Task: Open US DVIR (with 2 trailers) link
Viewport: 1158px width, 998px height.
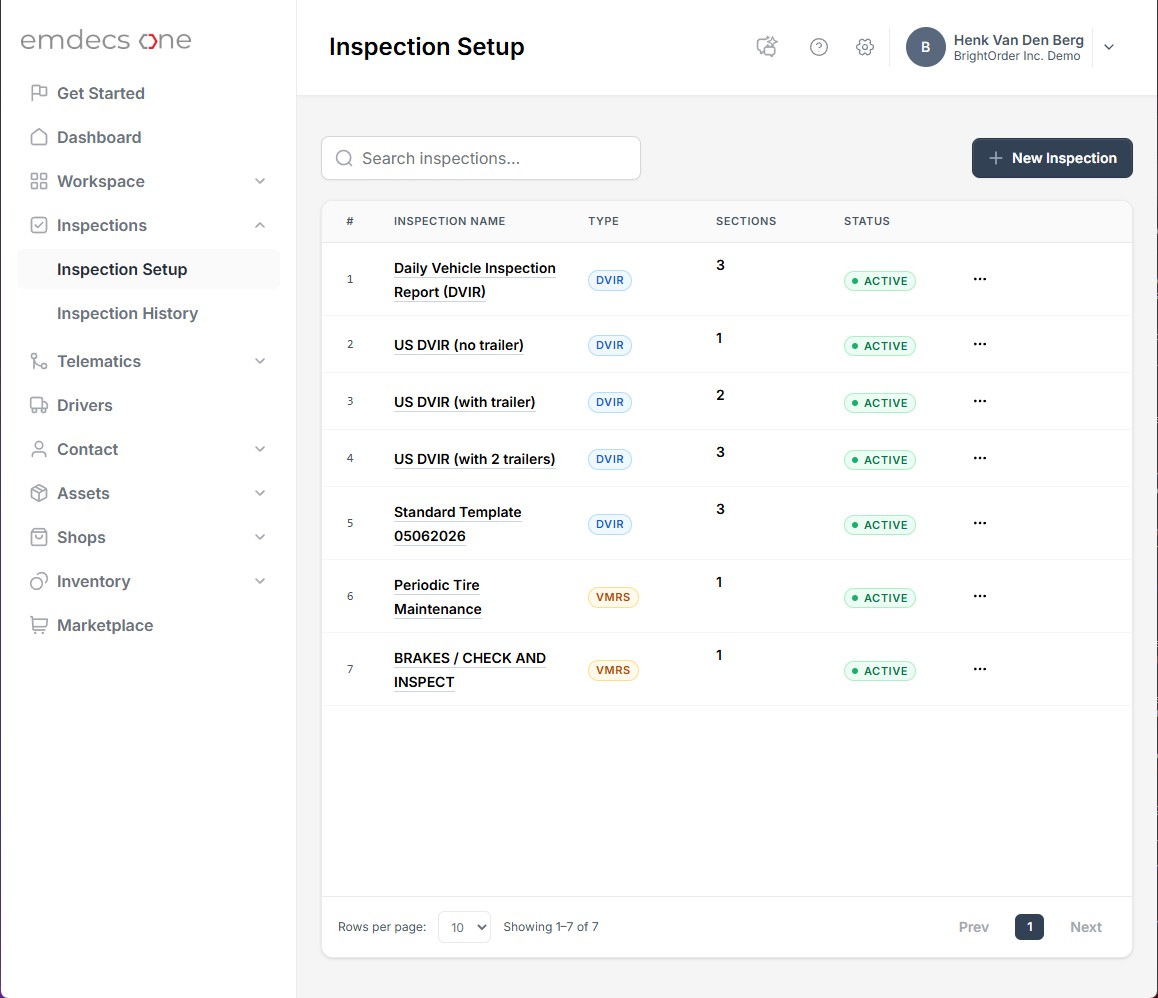Action: click(474, 459)
